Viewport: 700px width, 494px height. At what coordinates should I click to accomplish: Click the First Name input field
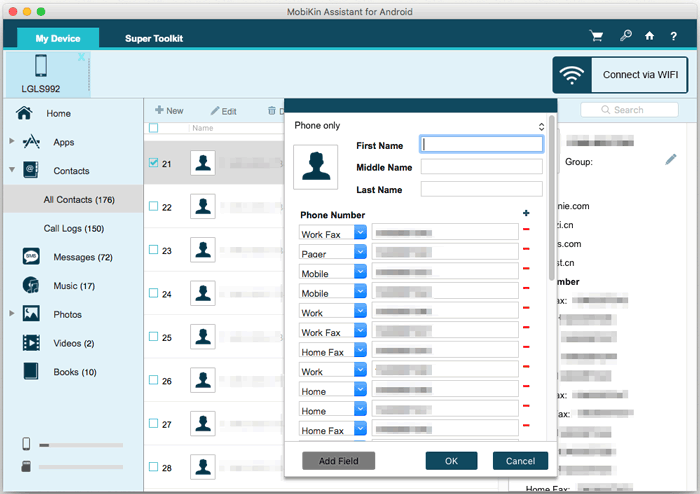pos(481,145)
